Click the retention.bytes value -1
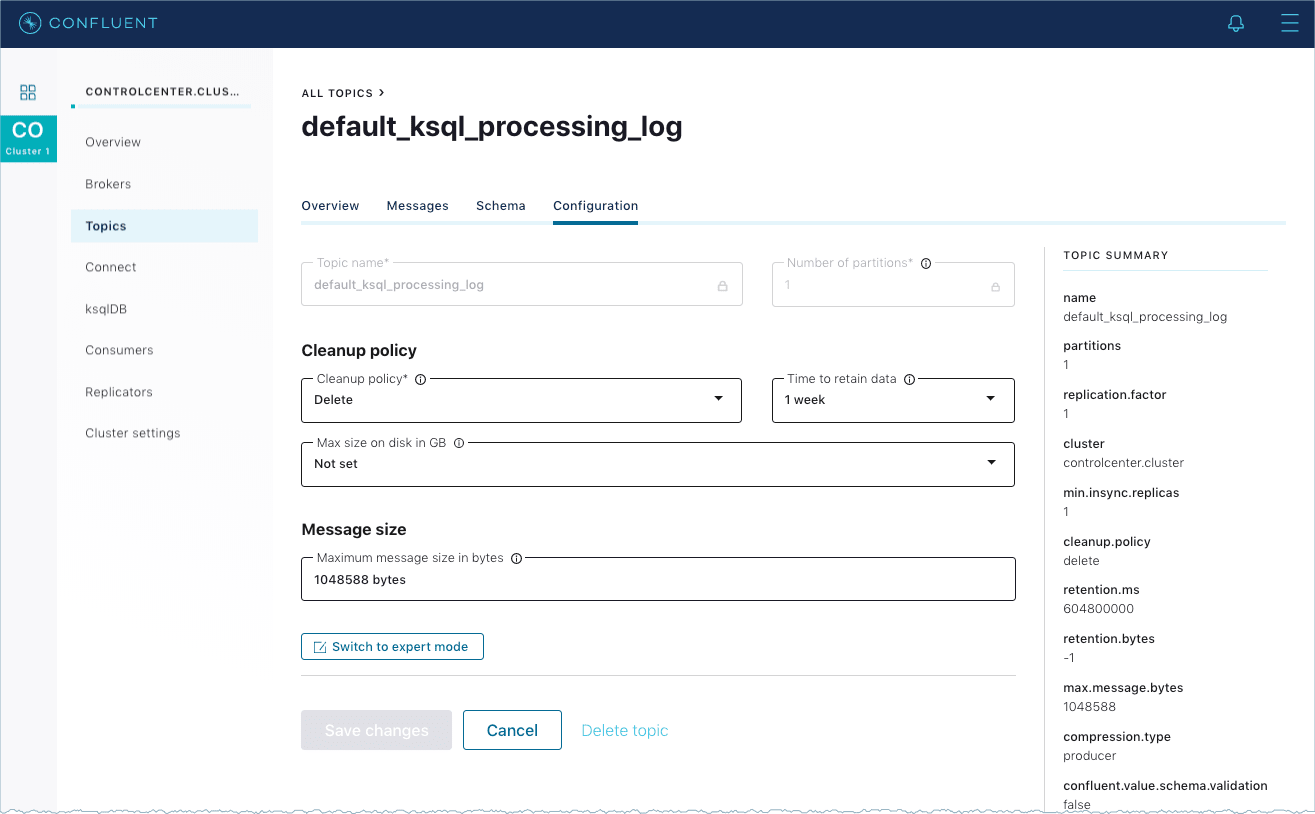 point(1069,658)
